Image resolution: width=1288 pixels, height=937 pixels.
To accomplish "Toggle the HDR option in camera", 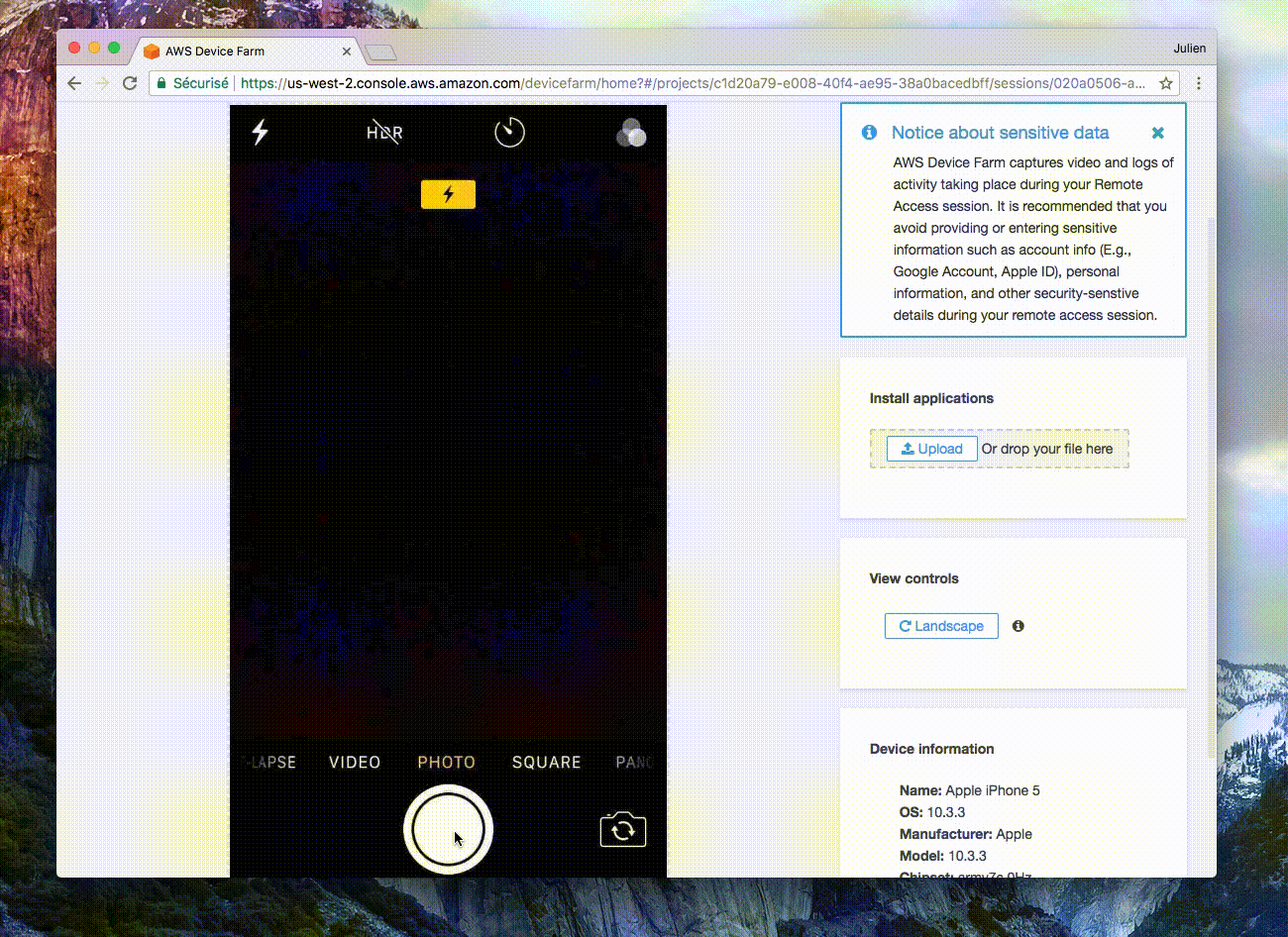I will 384,132.
